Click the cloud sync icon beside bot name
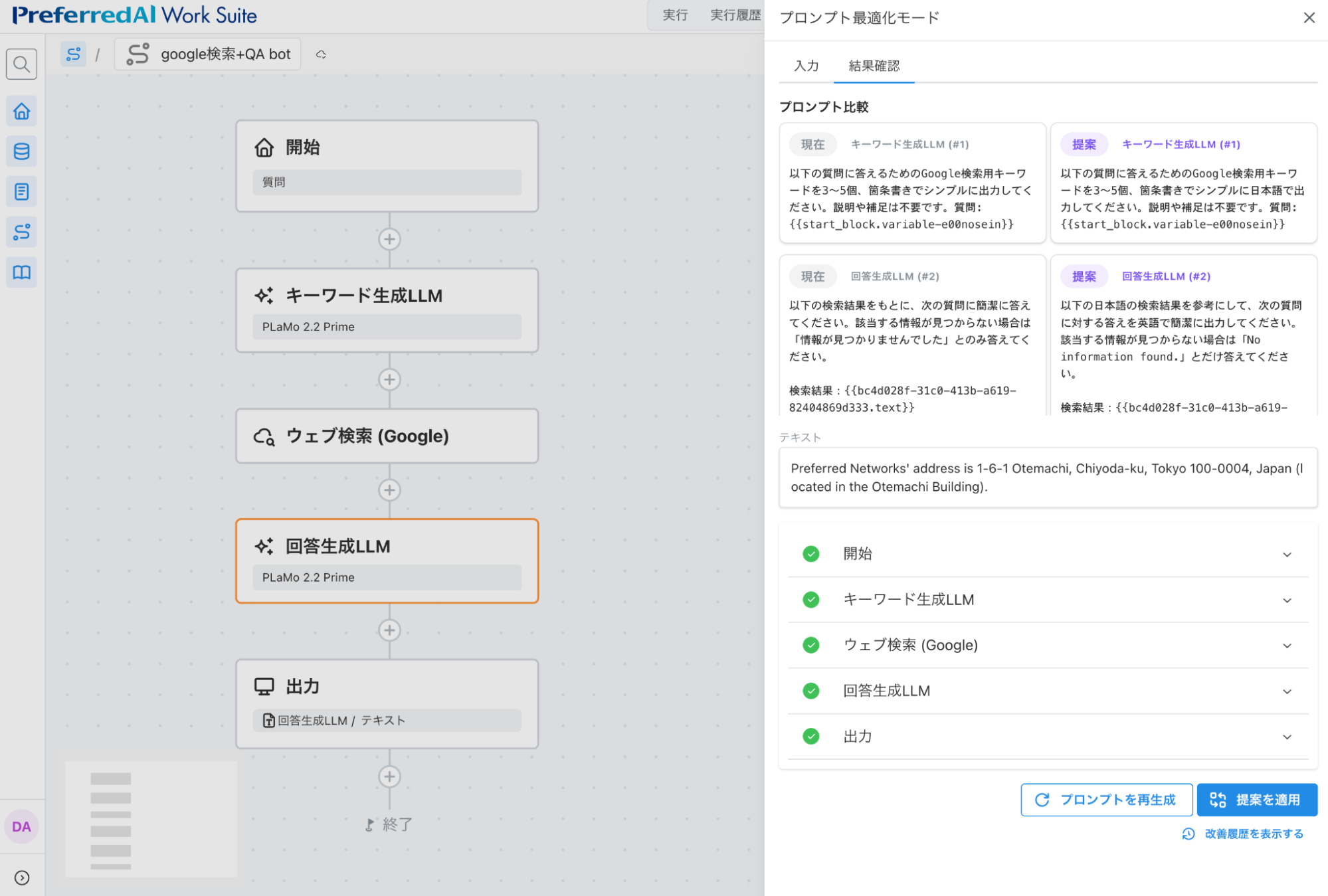Screen dimensions: 1328x896 pos(321,54)
